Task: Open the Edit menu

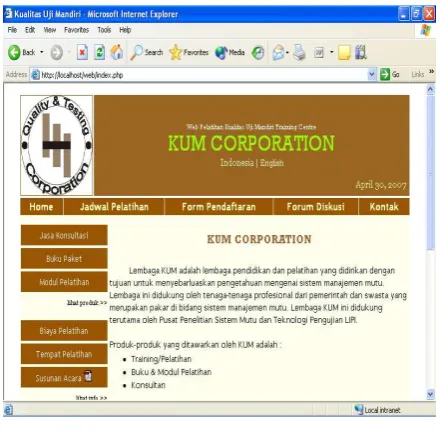Action: (30, 30)
